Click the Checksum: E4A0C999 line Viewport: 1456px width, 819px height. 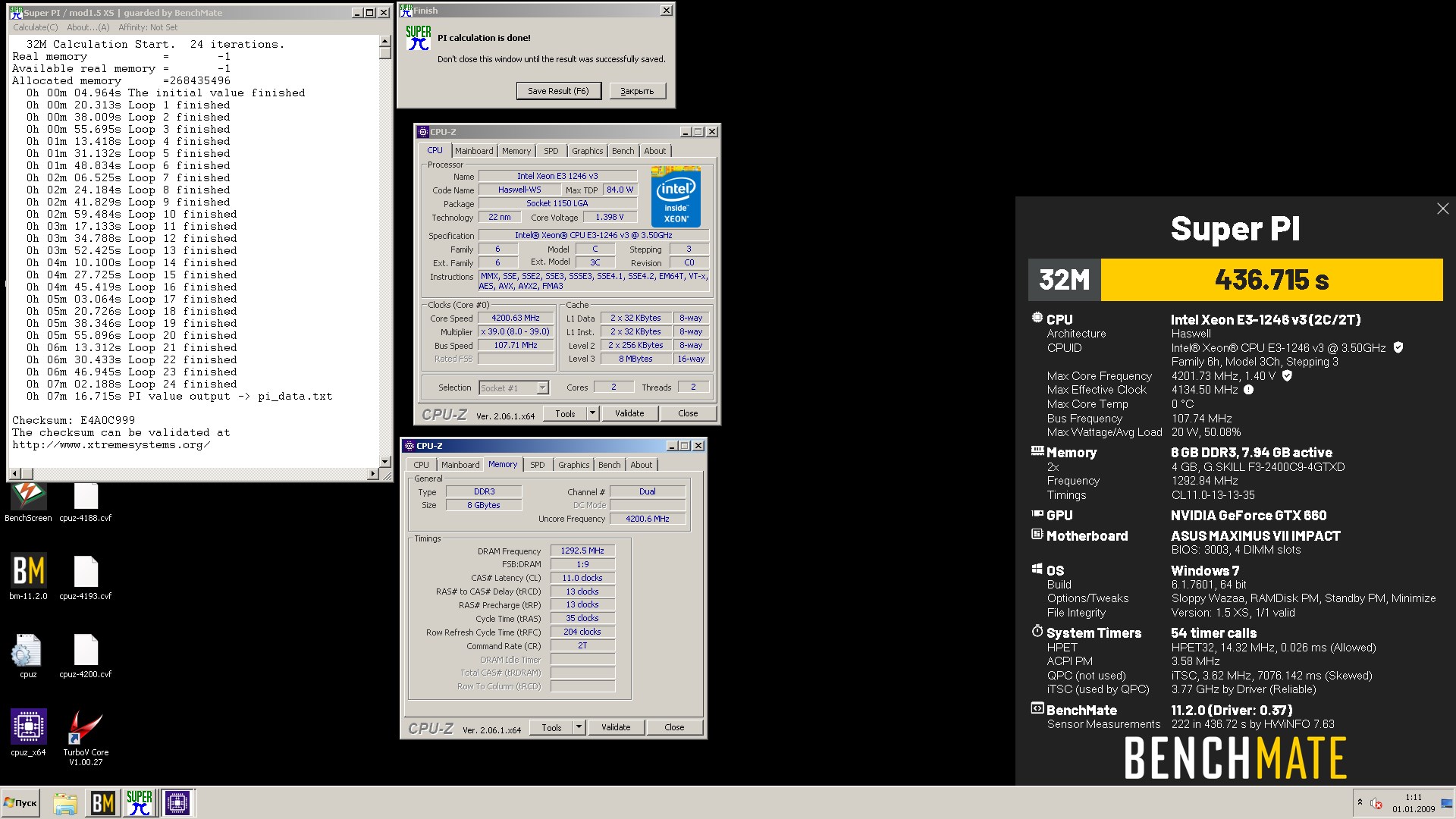click(x=74, y=420)
